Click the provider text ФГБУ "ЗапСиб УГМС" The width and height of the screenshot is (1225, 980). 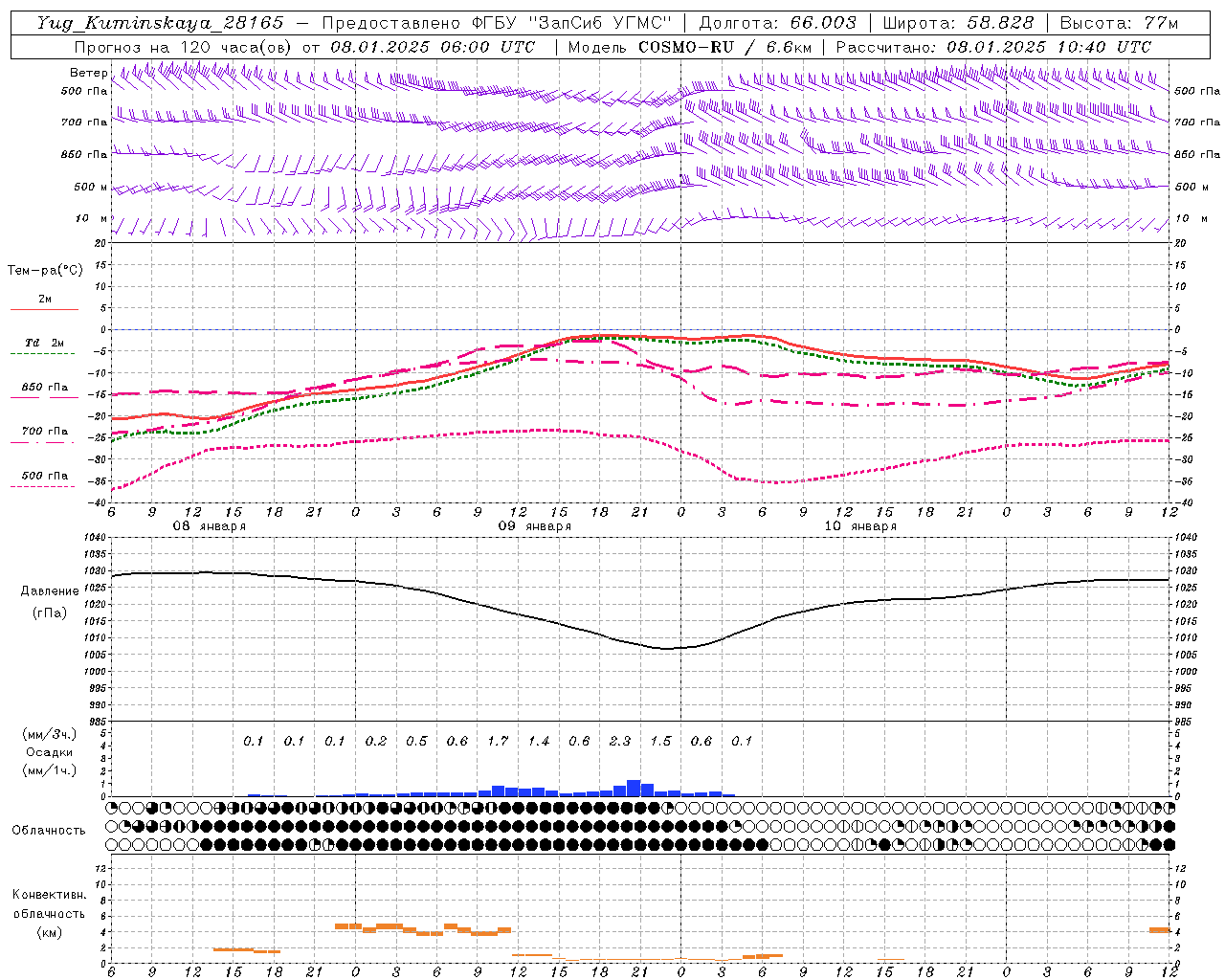tap(571, 23)
